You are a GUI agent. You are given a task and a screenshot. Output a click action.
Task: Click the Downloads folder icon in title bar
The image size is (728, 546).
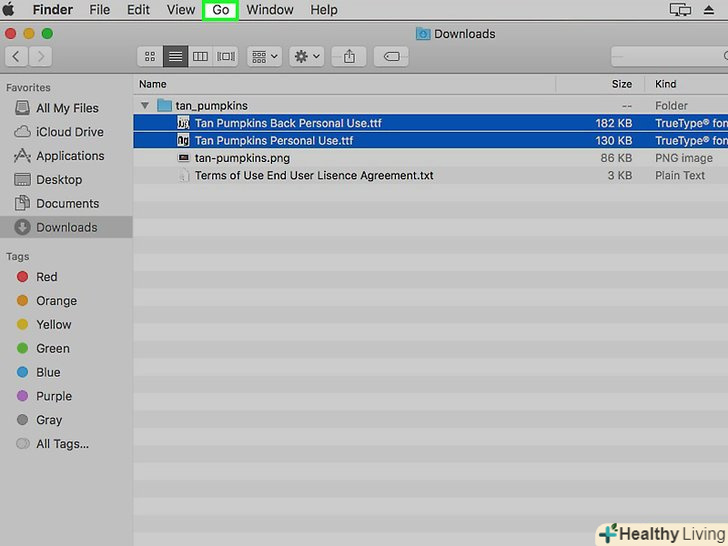tap(423, 34)
